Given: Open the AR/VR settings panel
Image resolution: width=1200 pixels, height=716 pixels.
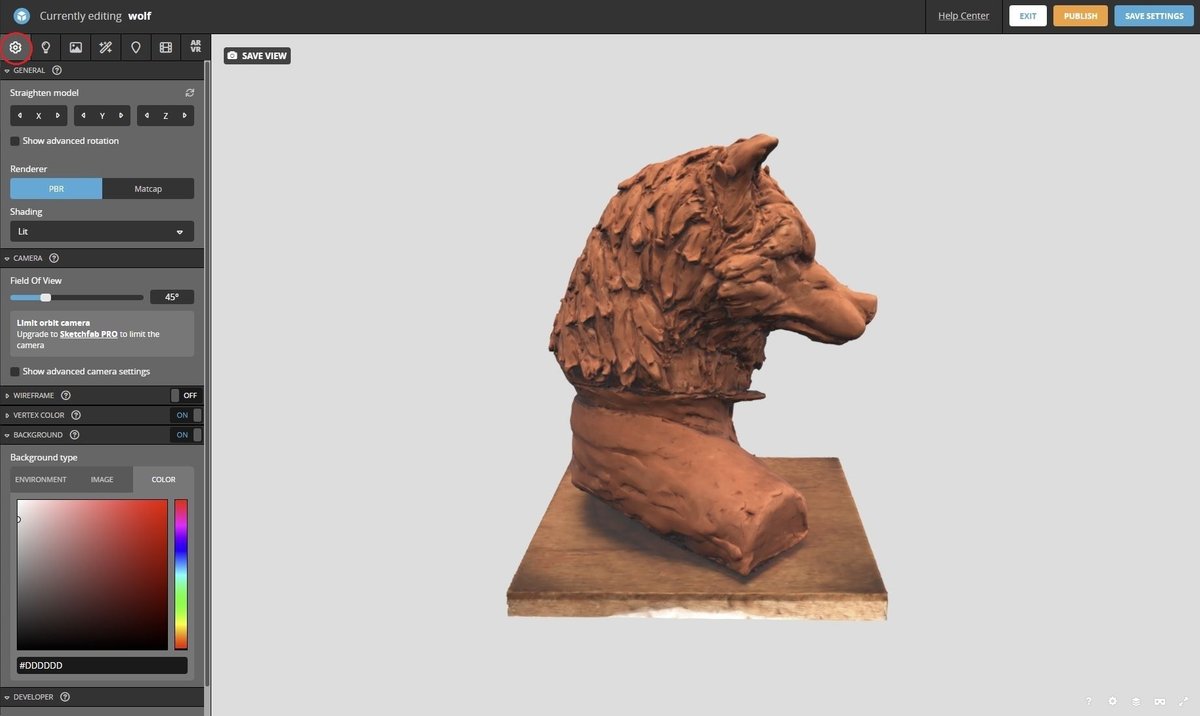Looking at the screenshot, I should pos(195,46).
